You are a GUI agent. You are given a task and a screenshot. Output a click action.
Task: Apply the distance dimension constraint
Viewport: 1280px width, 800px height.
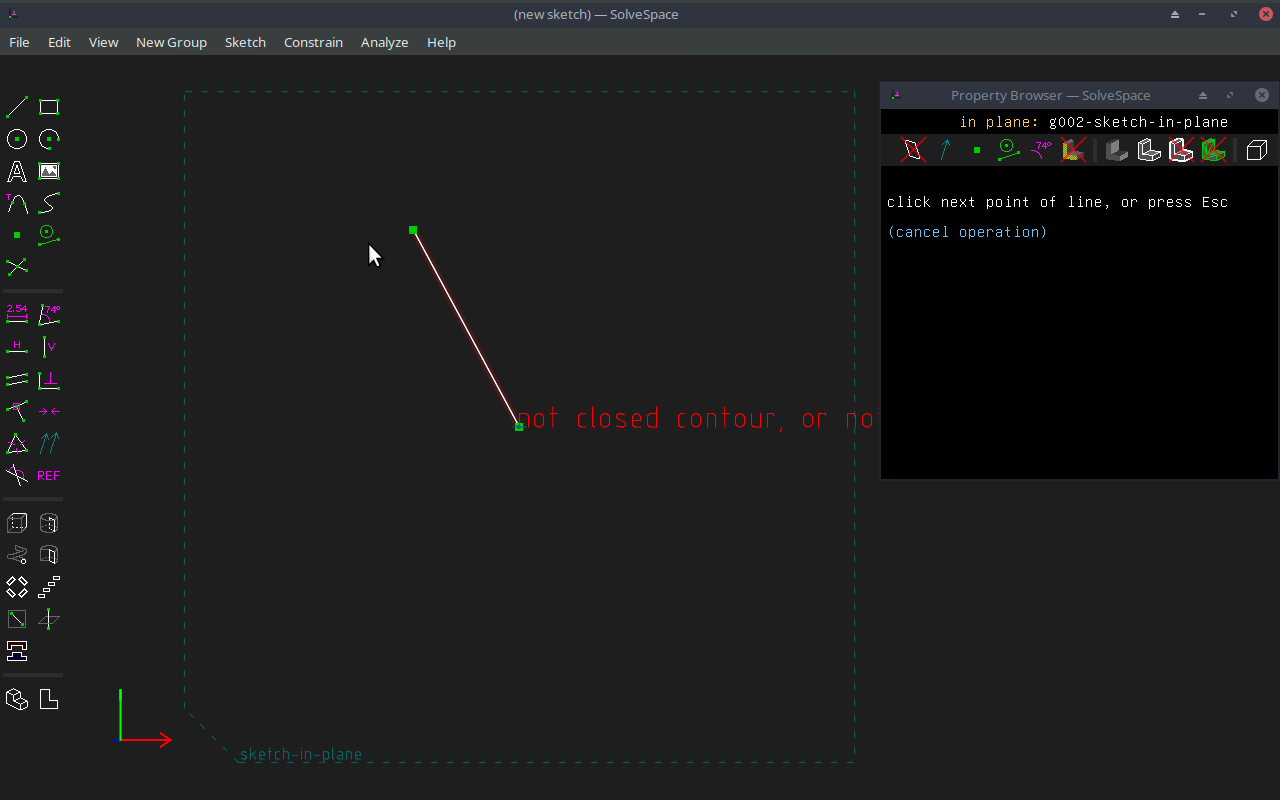(16, 313)
